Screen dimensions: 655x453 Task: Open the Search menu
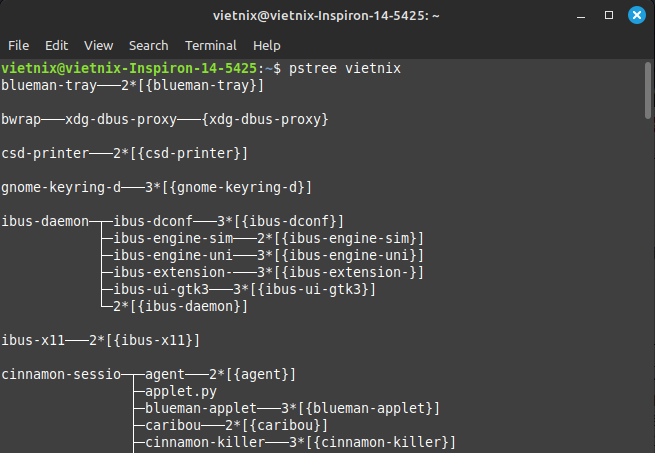pos(149,46)
